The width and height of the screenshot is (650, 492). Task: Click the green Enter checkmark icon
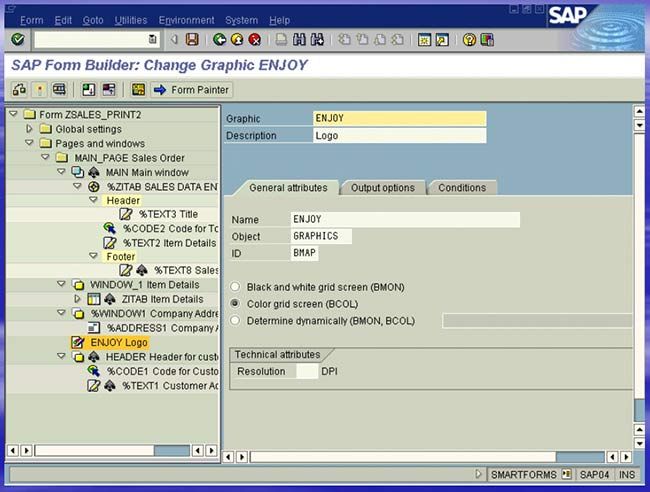pos(18,40)
